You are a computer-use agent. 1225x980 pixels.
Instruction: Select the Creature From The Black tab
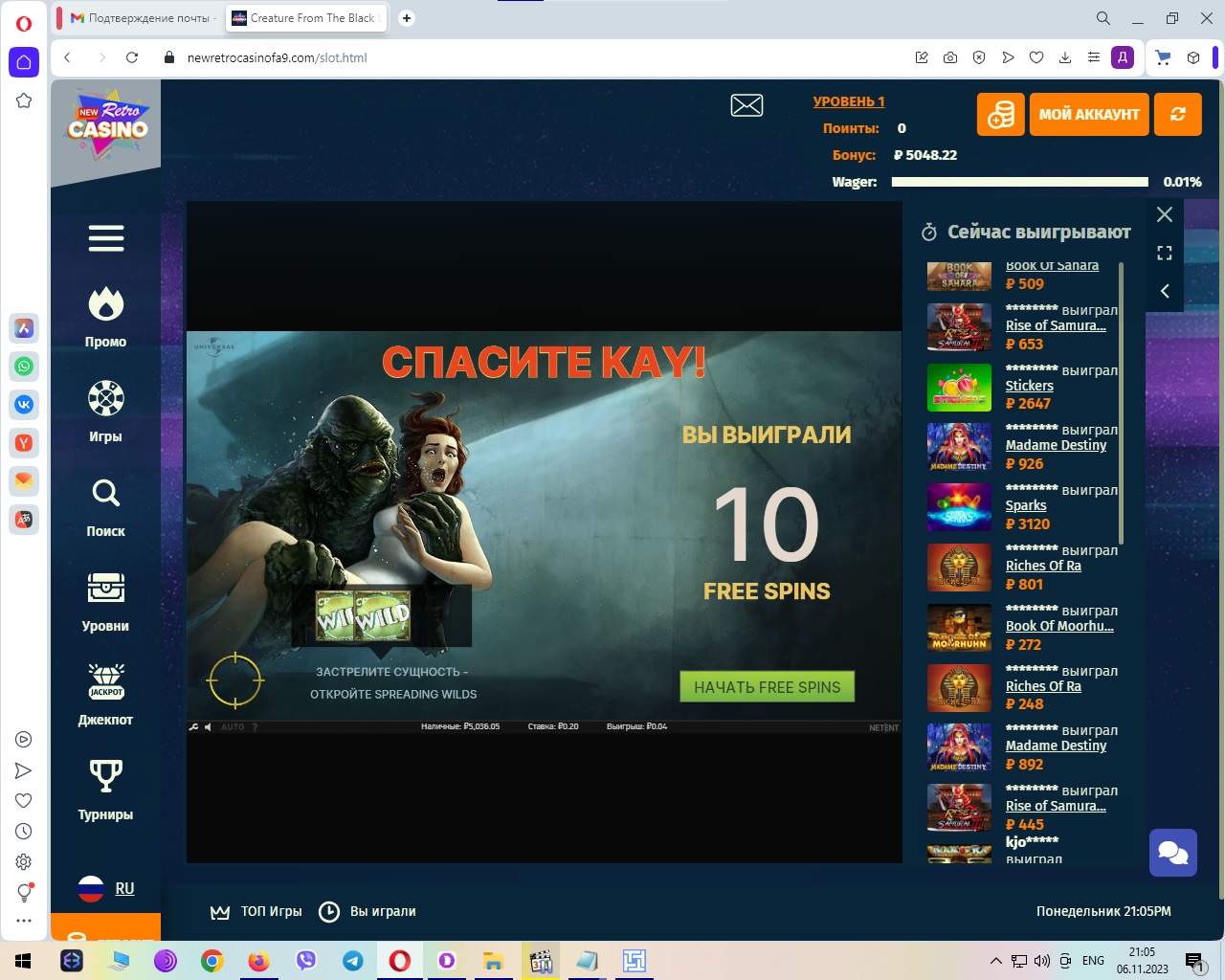(x=306, y=18)
